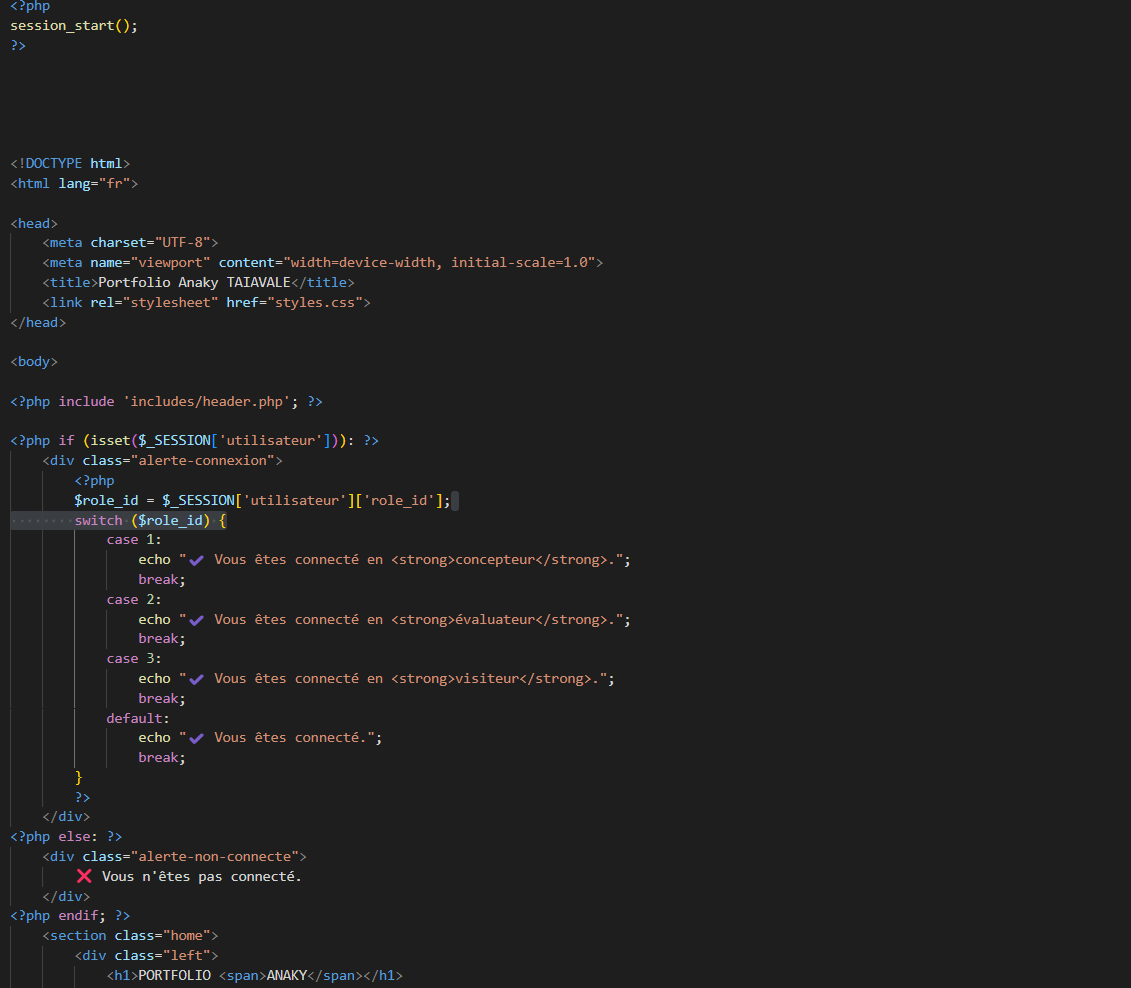Viewport: 1131px width, 988px height.
Task: Click the "case 2:" label
Action: 134,599
